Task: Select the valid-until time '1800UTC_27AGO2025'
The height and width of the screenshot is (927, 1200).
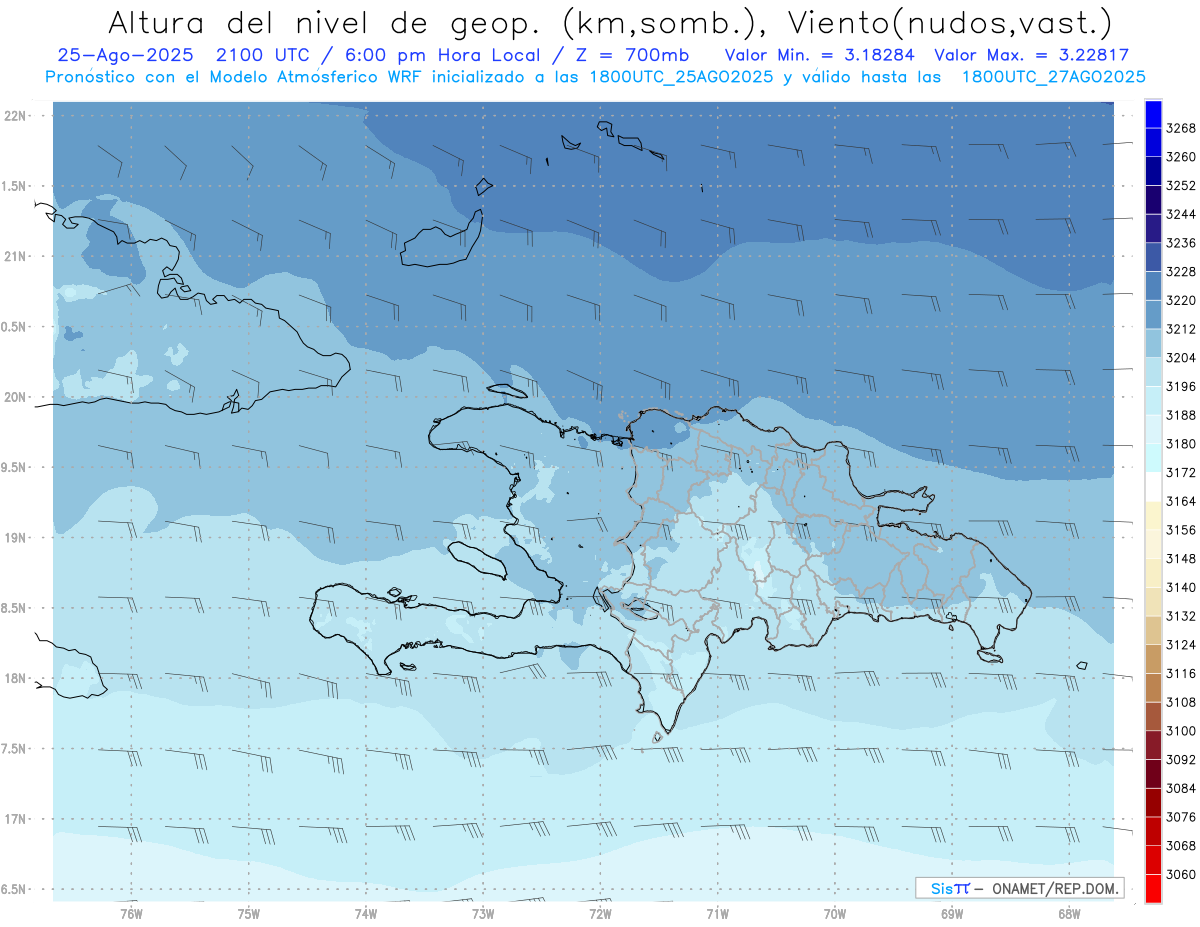Action: (x=1053, y=77)
